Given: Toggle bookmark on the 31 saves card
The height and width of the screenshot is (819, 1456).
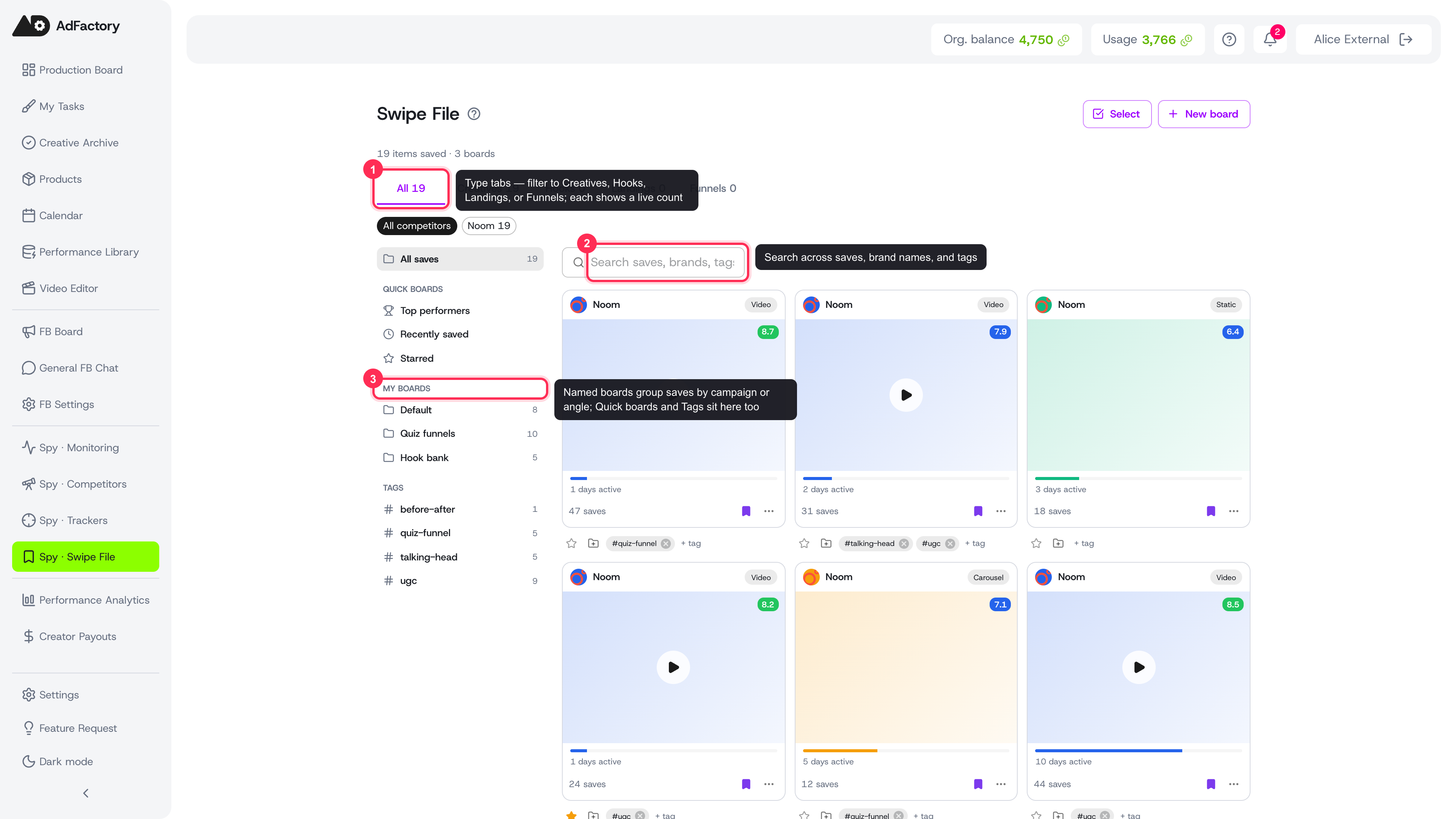Looking at the screenshot, I should [978, 511].
